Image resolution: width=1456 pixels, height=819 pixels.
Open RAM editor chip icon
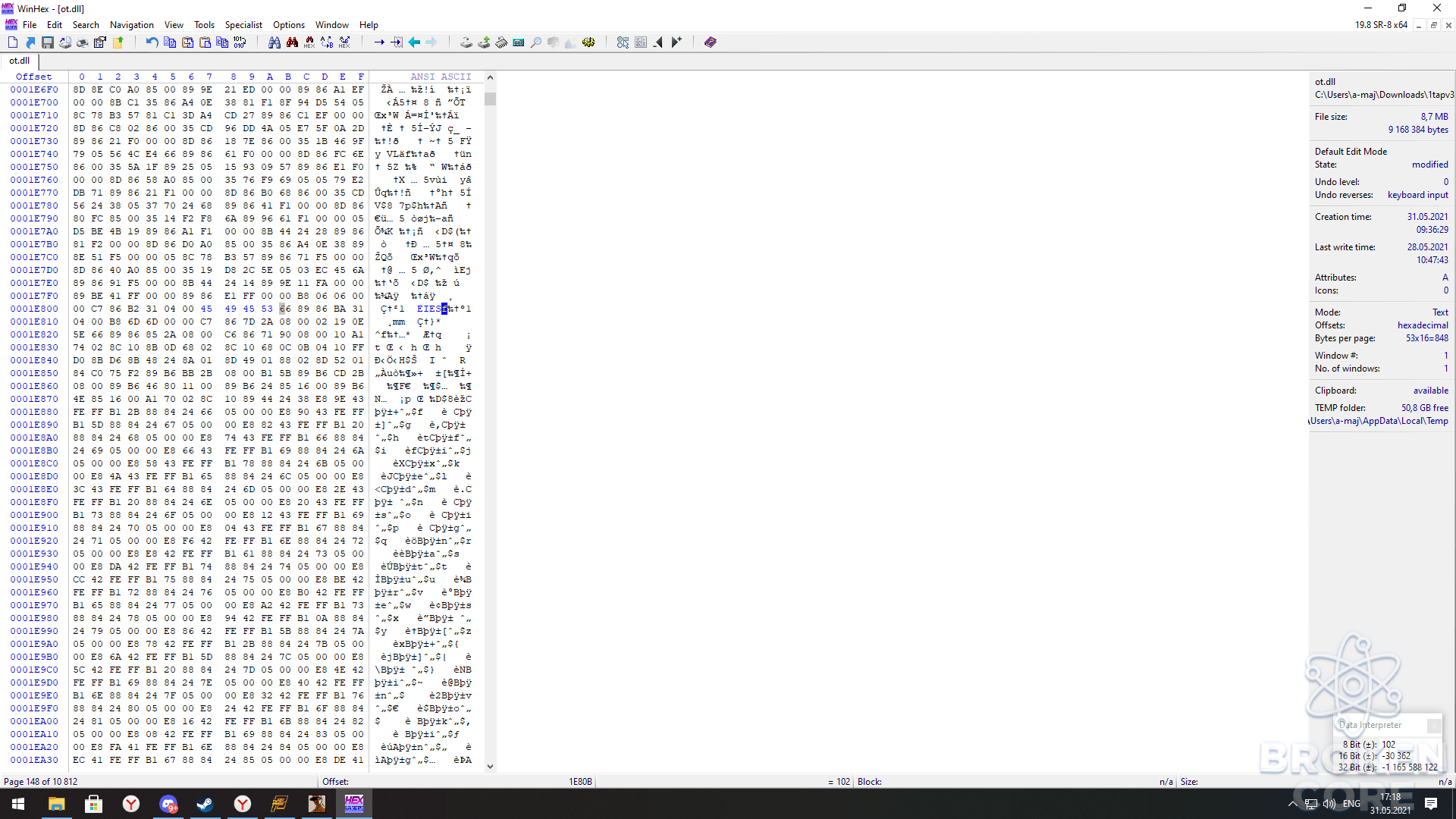click(x=501, y=42)
